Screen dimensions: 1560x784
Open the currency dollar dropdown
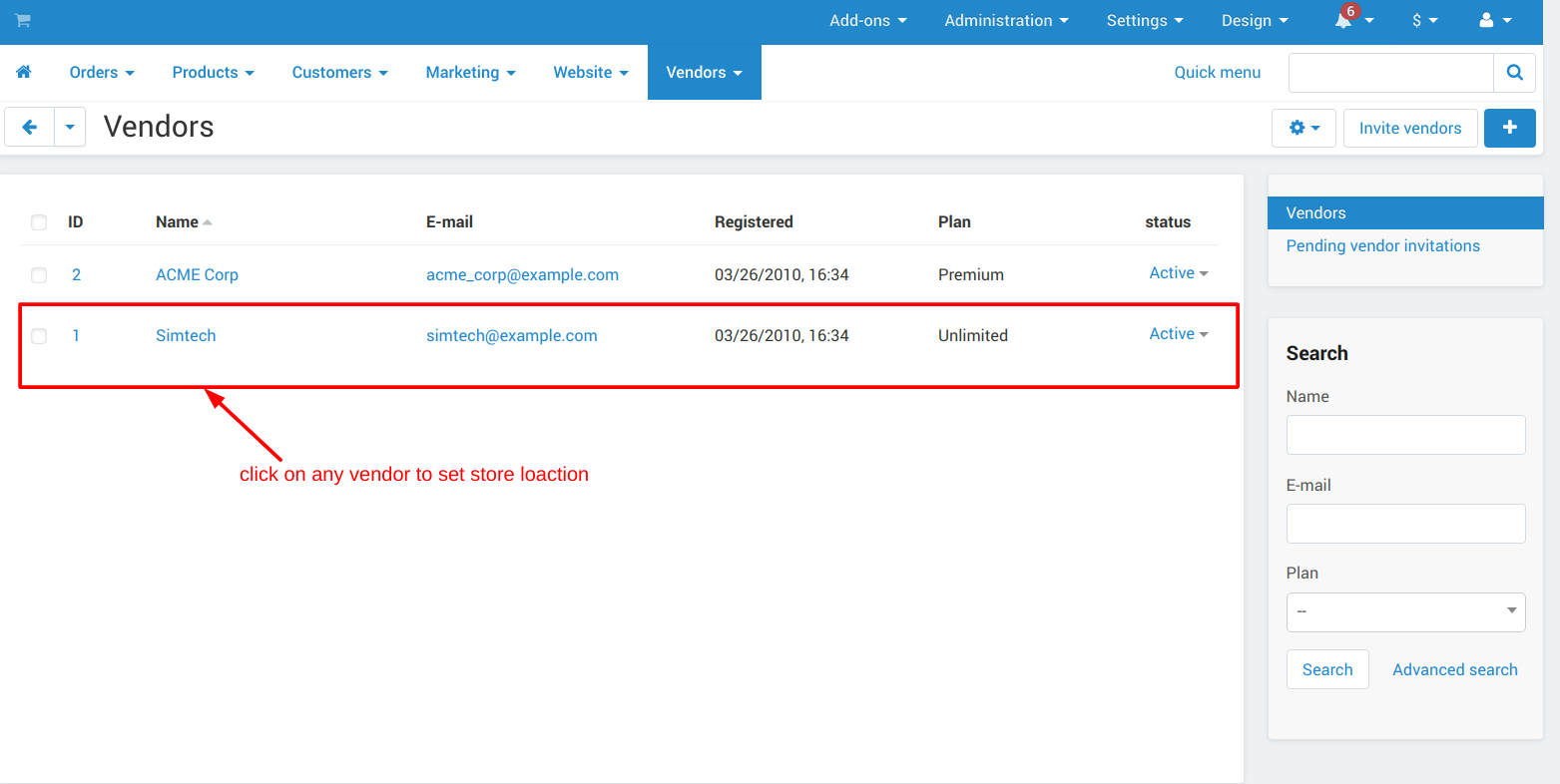click(1424, 20)
